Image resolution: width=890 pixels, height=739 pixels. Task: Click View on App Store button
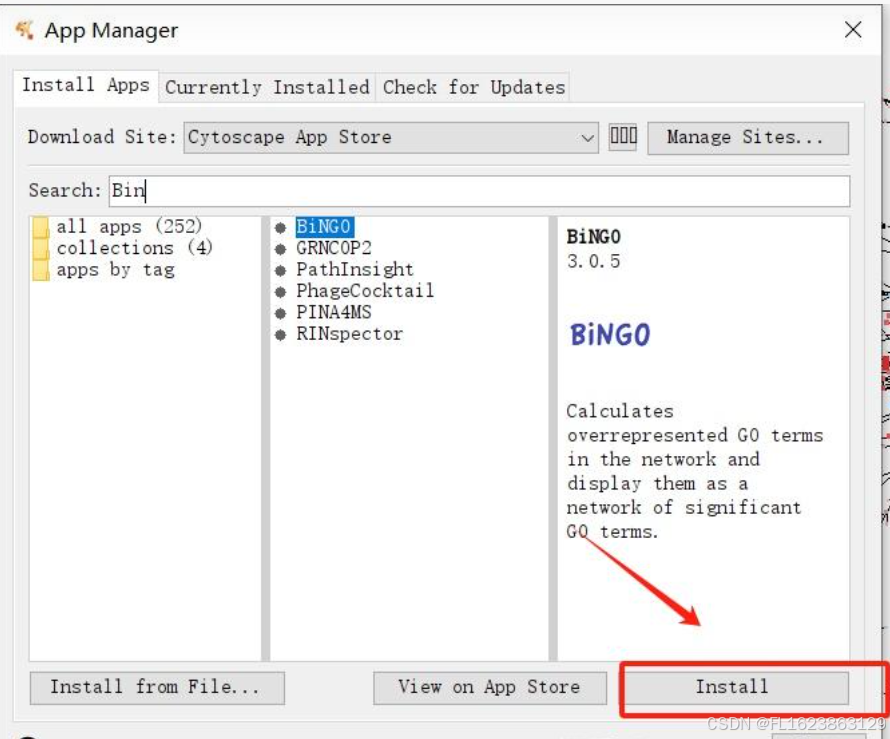coord(490,687)
